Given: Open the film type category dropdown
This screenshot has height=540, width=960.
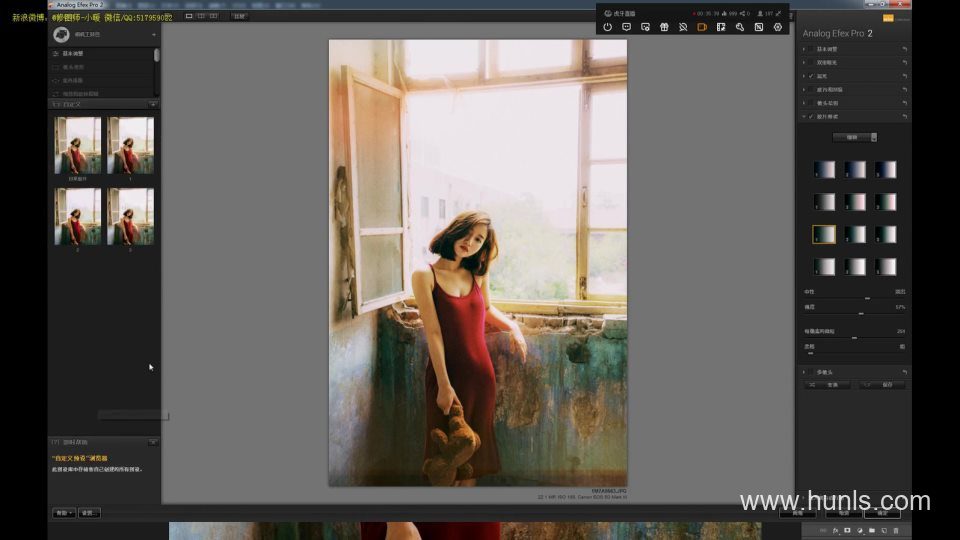Looking at the screenshot, I should coord(855,137).
